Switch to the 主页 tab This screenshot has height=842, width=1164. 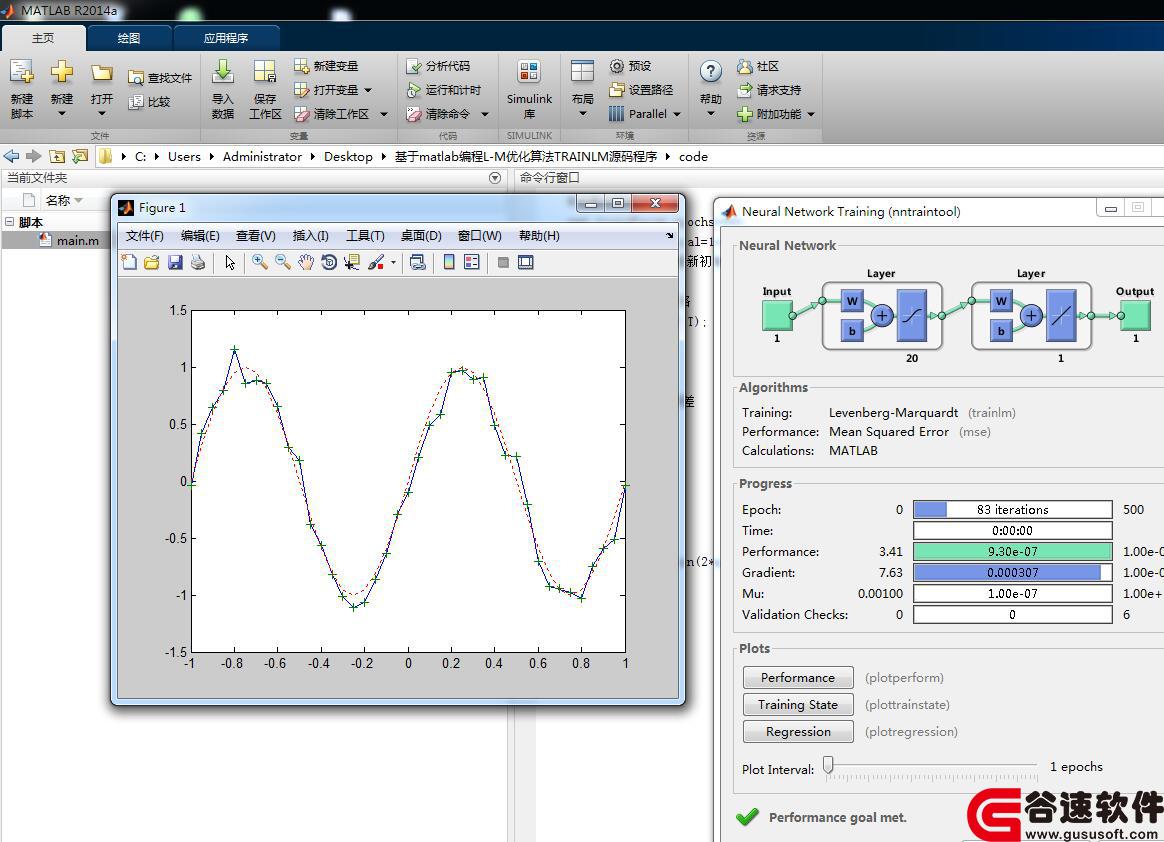(x=43, y=38)
